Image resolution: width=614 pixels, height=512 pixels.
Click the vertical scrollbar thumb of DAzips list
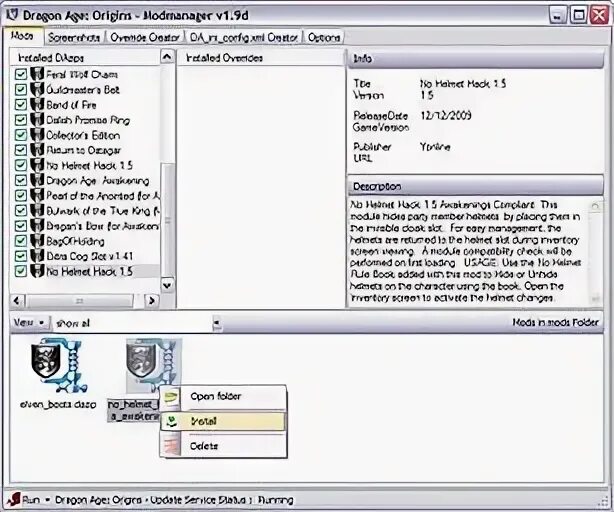[x=168, y=221]
